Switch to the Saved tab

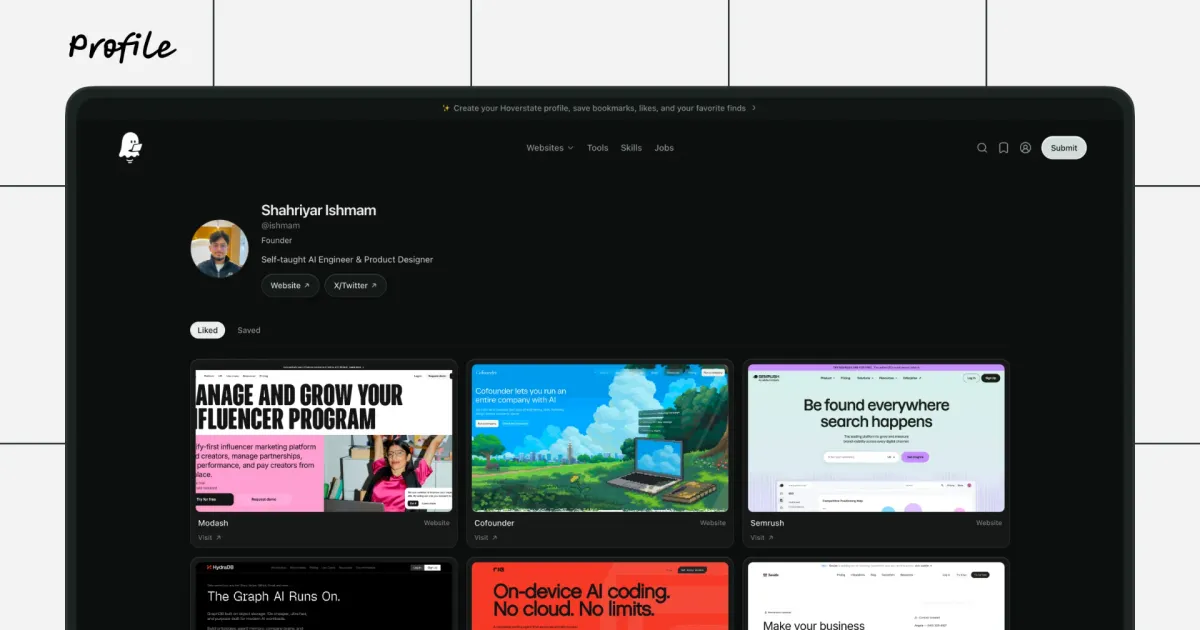pyautogui.click(x=249, y=330)
